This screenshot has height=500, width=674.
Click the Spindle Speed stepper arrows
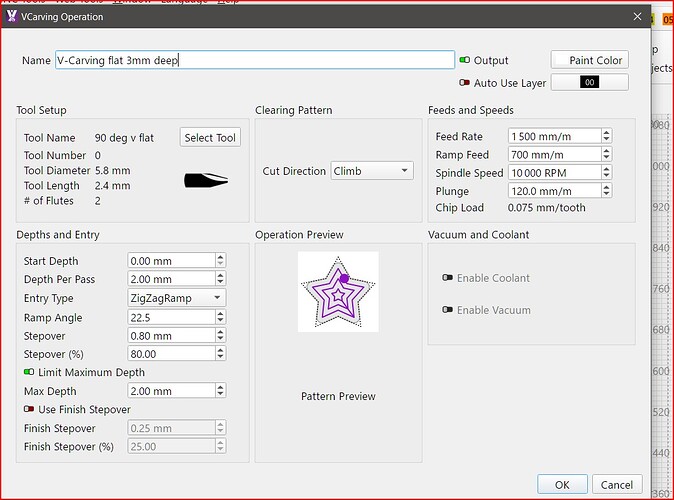(x=606, y=172)
